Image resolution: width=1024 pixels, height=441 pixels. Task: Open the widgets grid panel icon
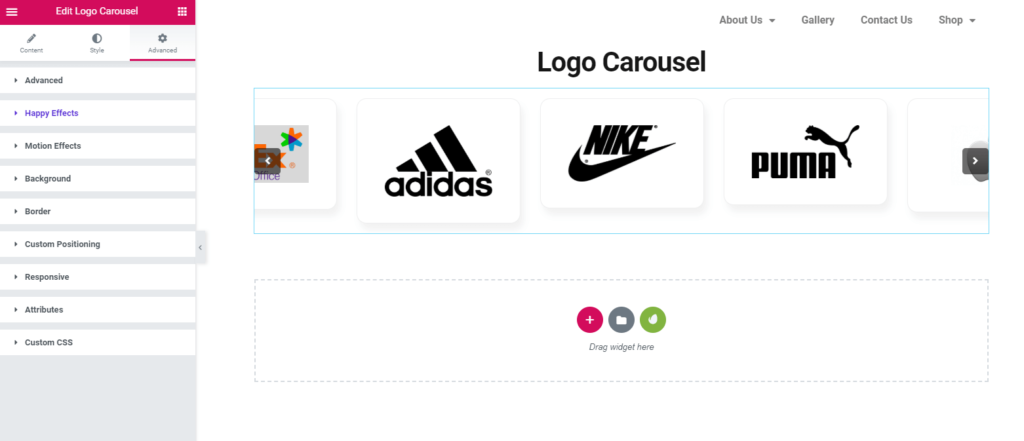pos(182,11)
